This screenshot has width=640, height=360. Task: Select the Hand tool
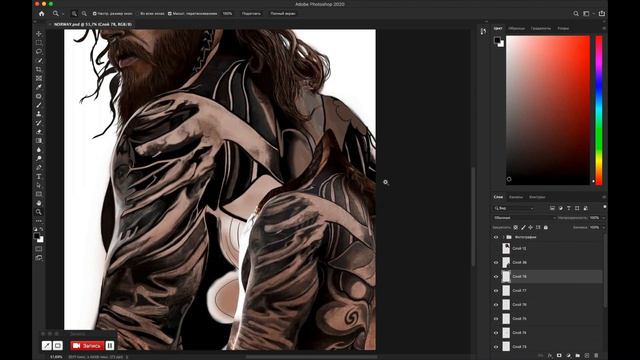pos(39,203)
